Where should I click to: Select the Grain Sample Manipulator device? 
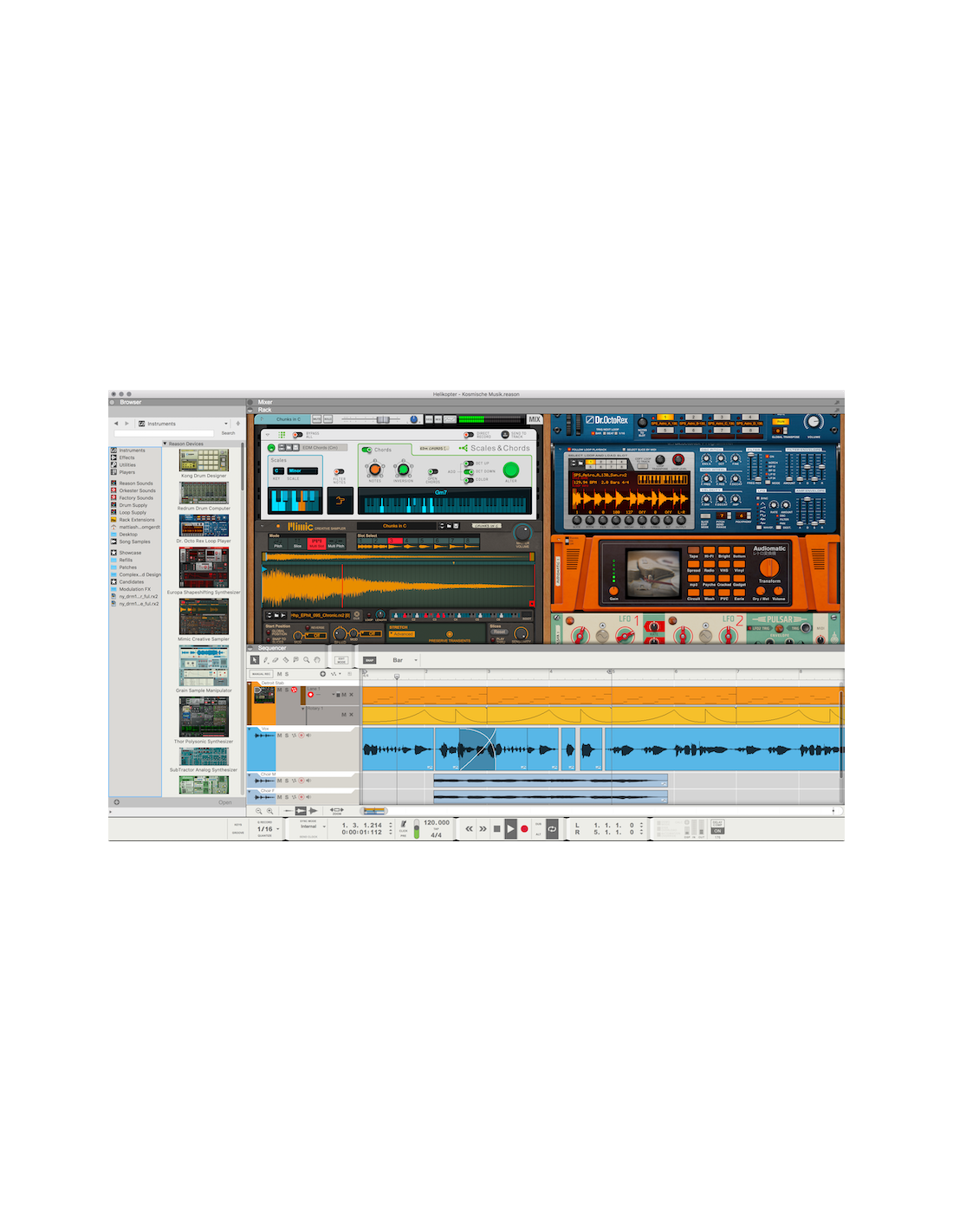(204, 665)
